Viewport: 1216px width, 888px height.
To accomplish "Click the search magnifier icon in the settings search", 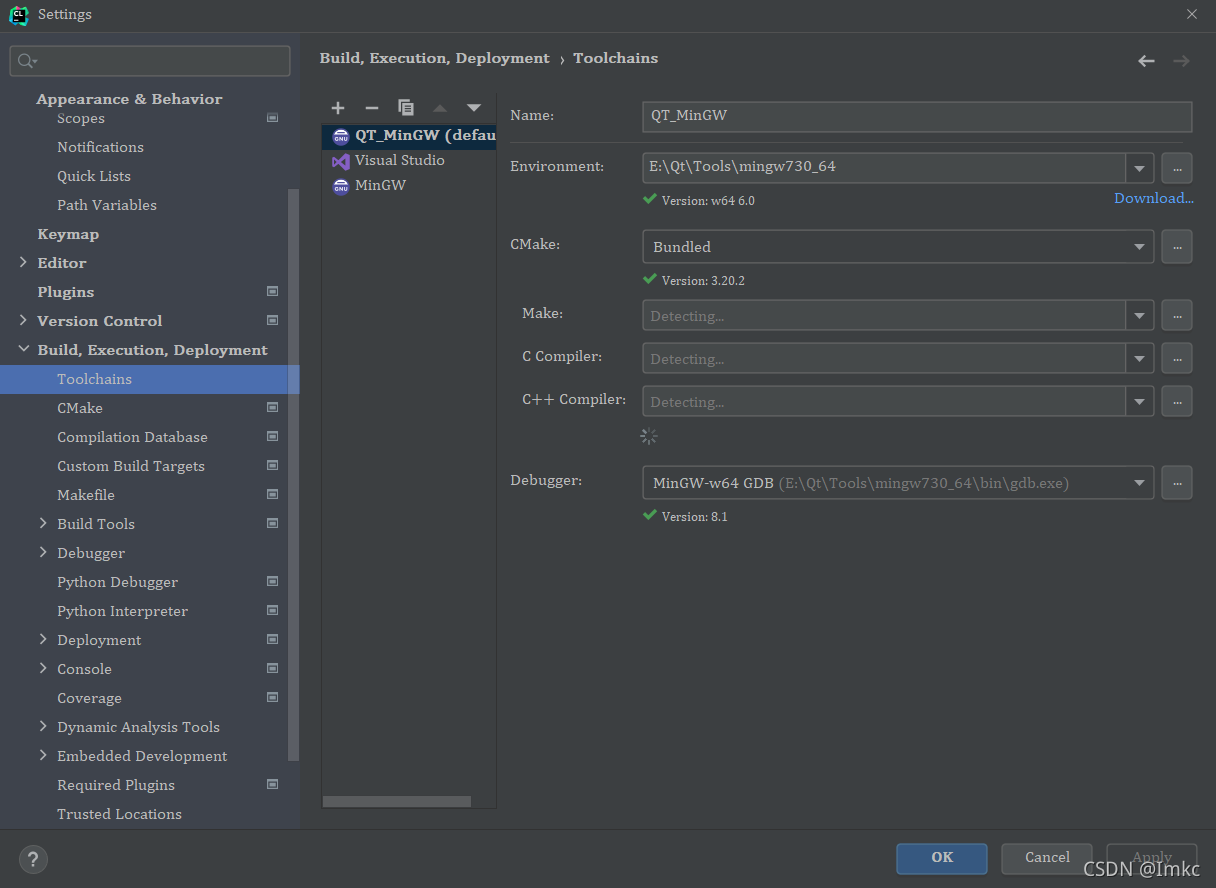I will (27, 61).
